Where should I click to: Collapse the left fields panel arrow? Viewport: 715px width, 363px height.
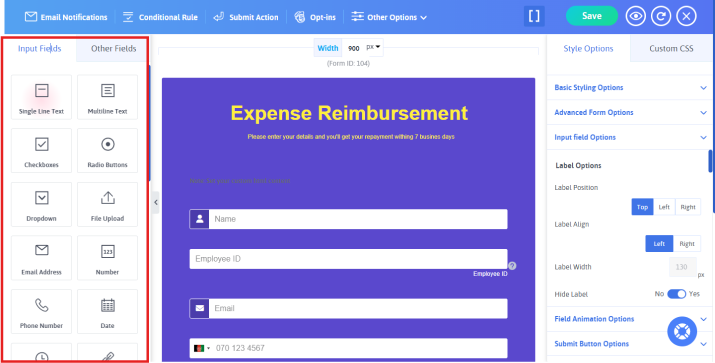click(156, 202)
